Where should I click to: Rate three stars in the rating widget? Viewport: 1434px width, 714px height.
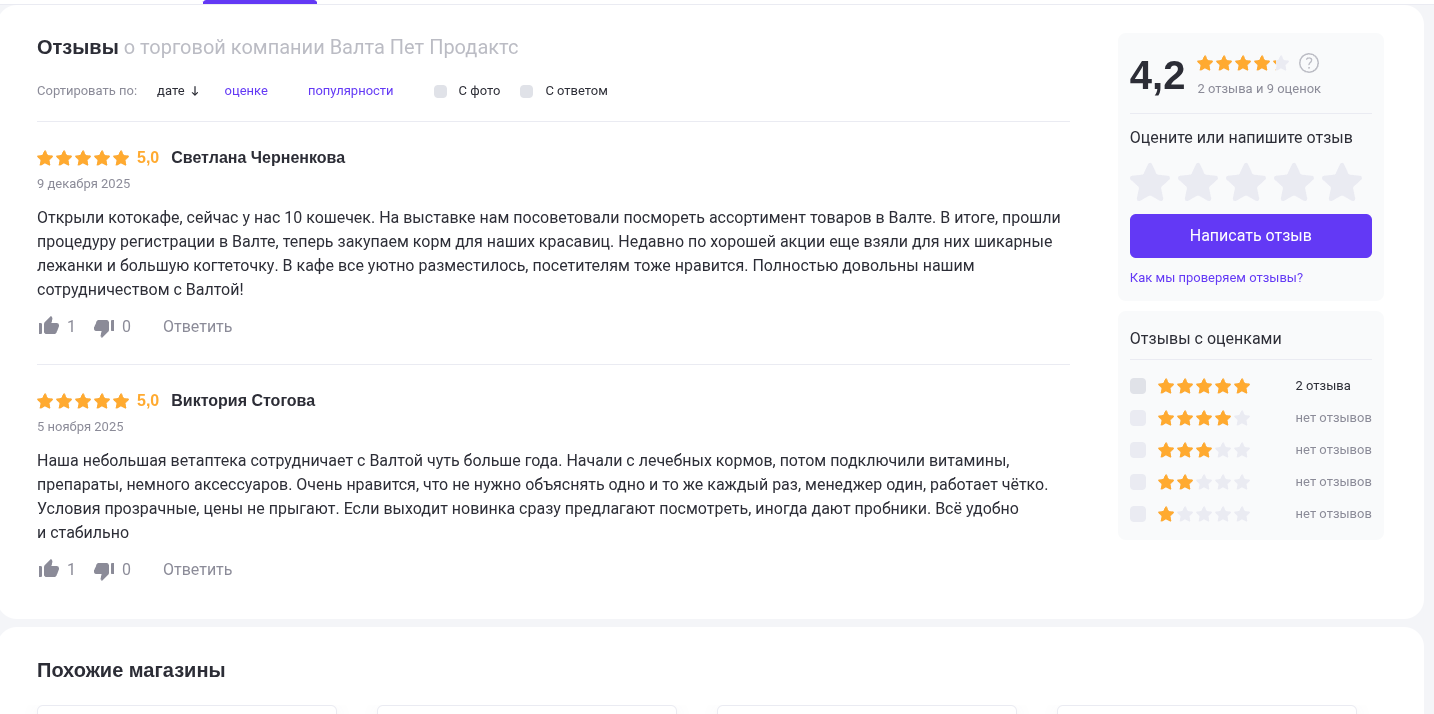[1246, 182]
